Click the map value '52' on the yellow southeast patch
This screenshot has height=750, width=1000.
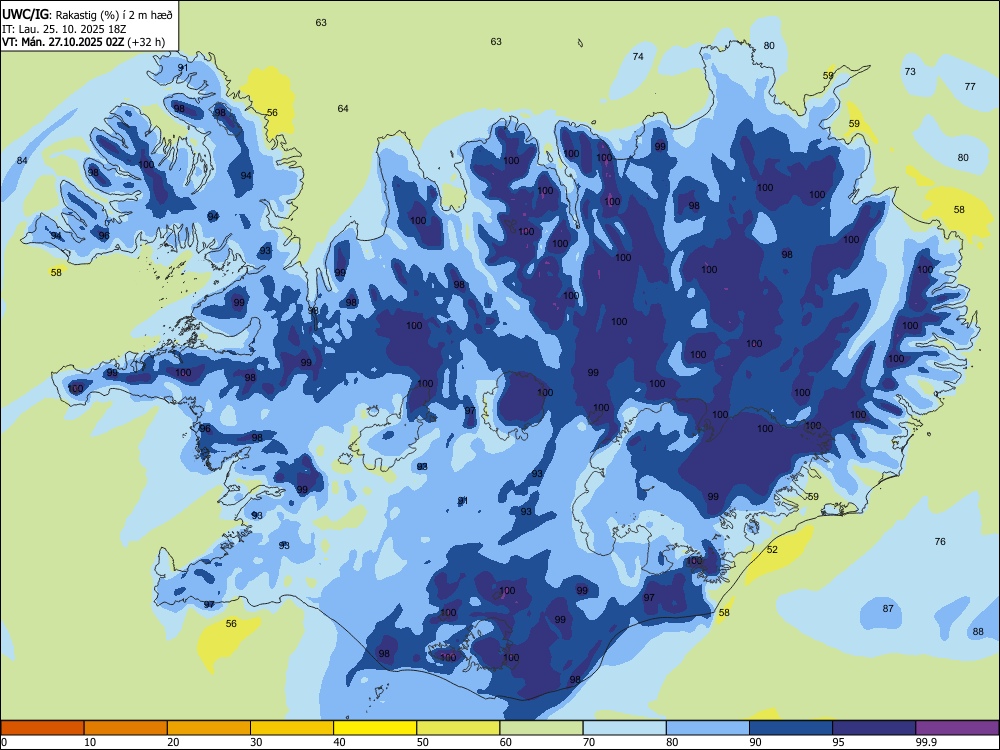[x=772, y=549]
